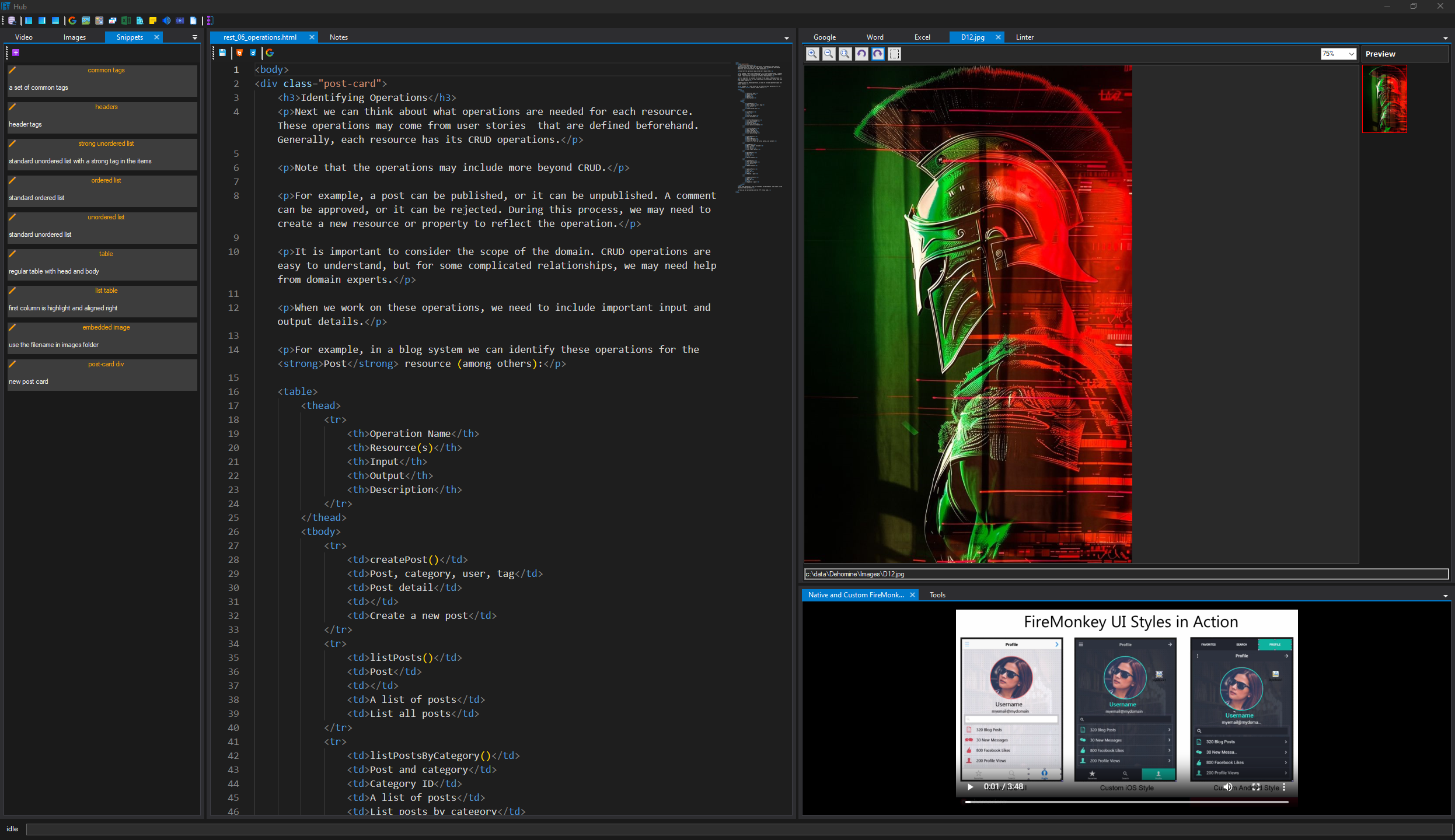The width and height of the screenshot is (1455, 840).
Task: Click the yellow sticky note icon in the main toolbar
Action: (153, 20)
